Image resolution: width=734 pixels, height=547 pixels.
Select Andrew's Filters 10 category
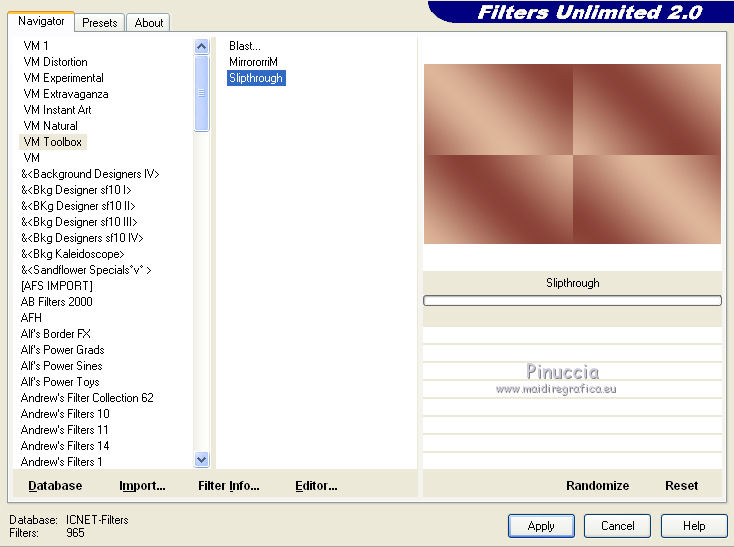[x=65, y=413]
